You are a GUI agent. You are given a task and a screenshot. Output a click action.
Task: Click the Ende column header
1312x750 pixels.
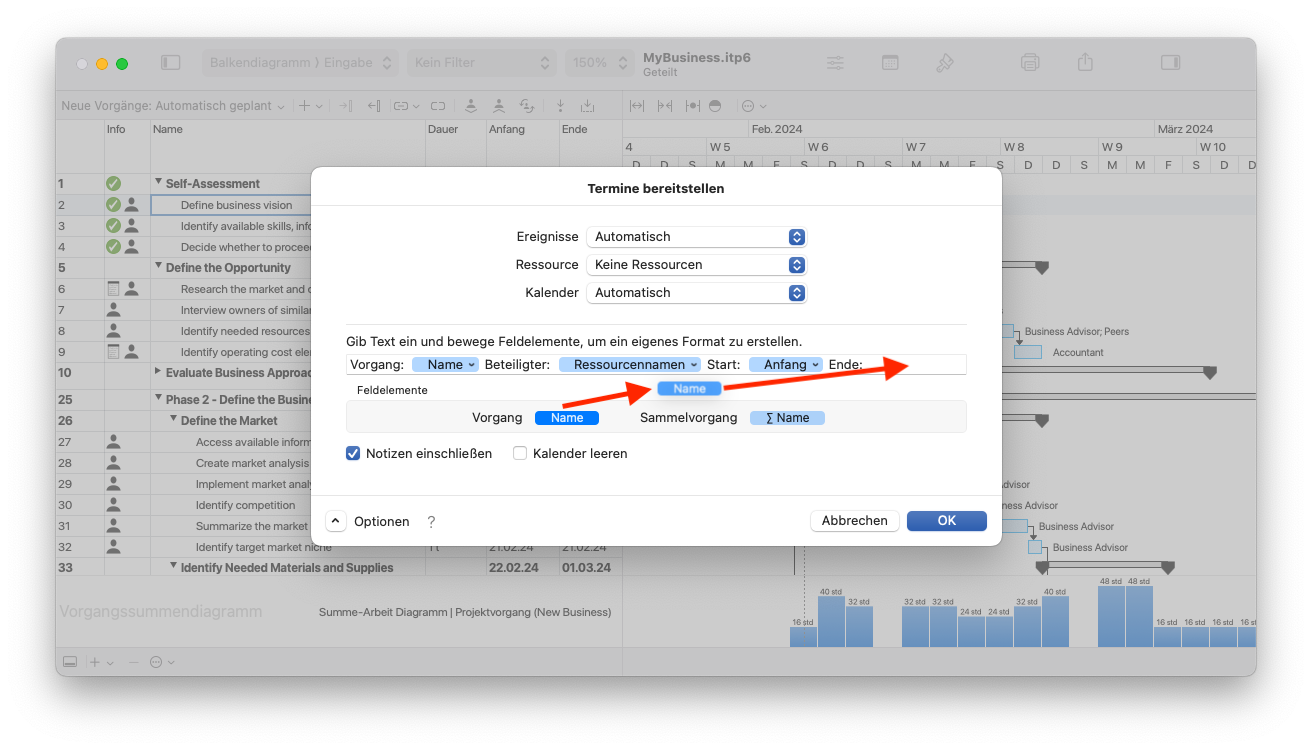click(x=575, y=129)
